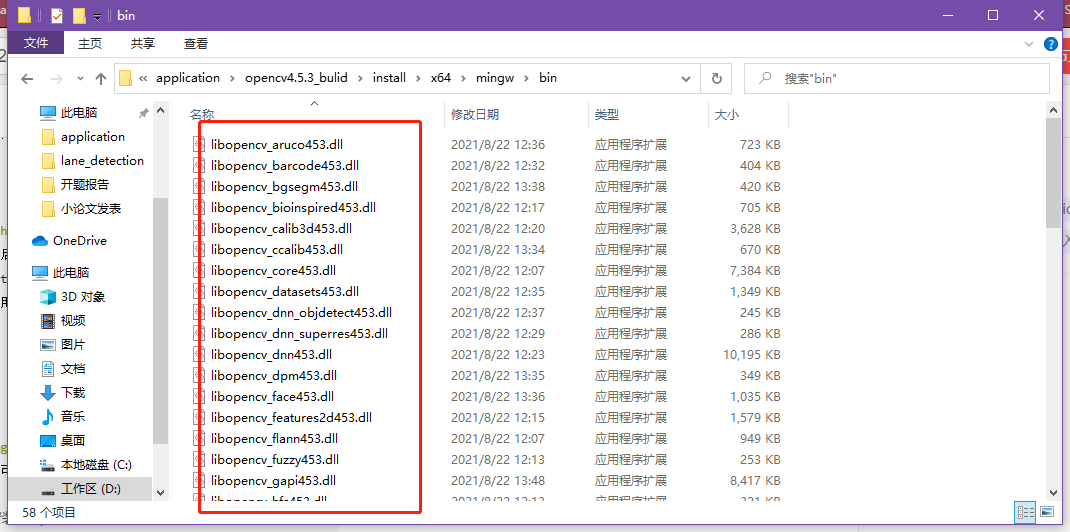Refresh the bin folder view
The image size is (1070, 532).
[717, 78]
